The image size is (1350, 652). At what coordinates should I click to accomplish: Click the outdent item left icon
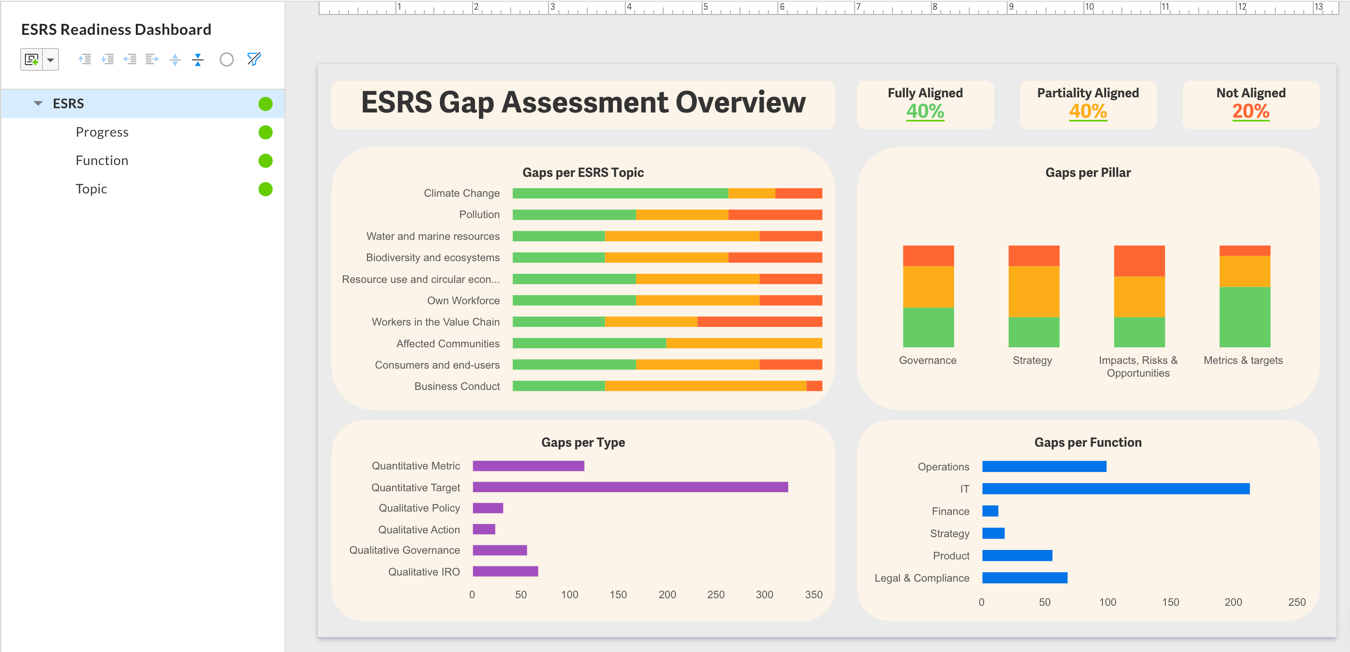click(x=130, y=60)
